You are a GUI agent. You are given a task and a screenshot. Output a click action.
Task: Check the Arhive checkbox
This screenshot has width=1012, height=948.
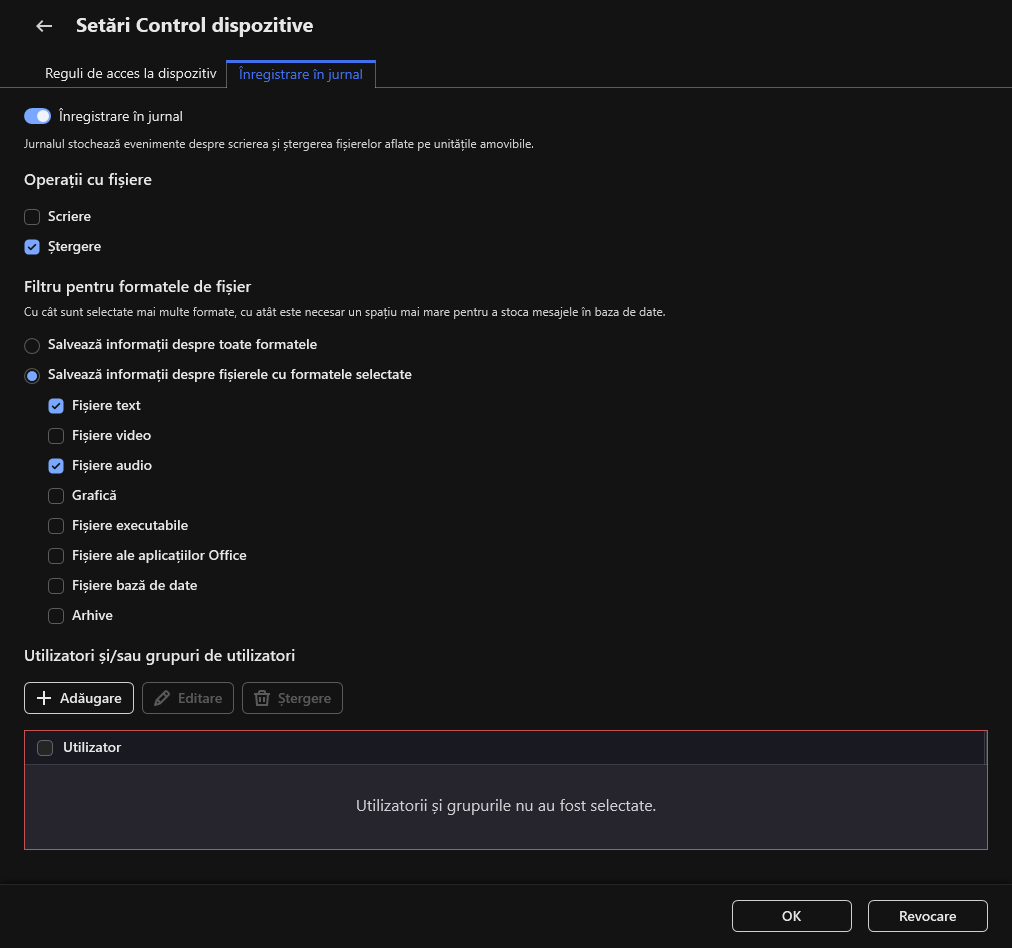tap(56, 616)
